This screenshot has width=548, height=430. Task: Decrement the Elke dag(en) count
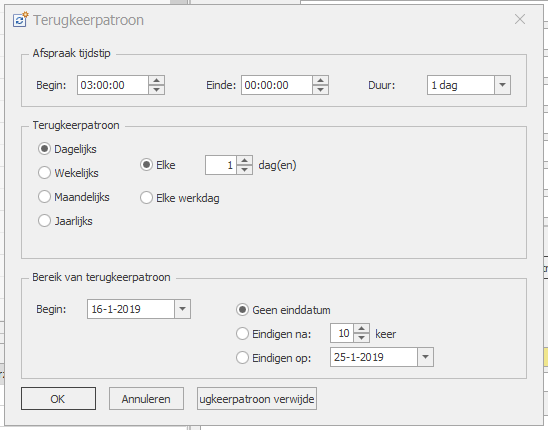click(244, 170)
